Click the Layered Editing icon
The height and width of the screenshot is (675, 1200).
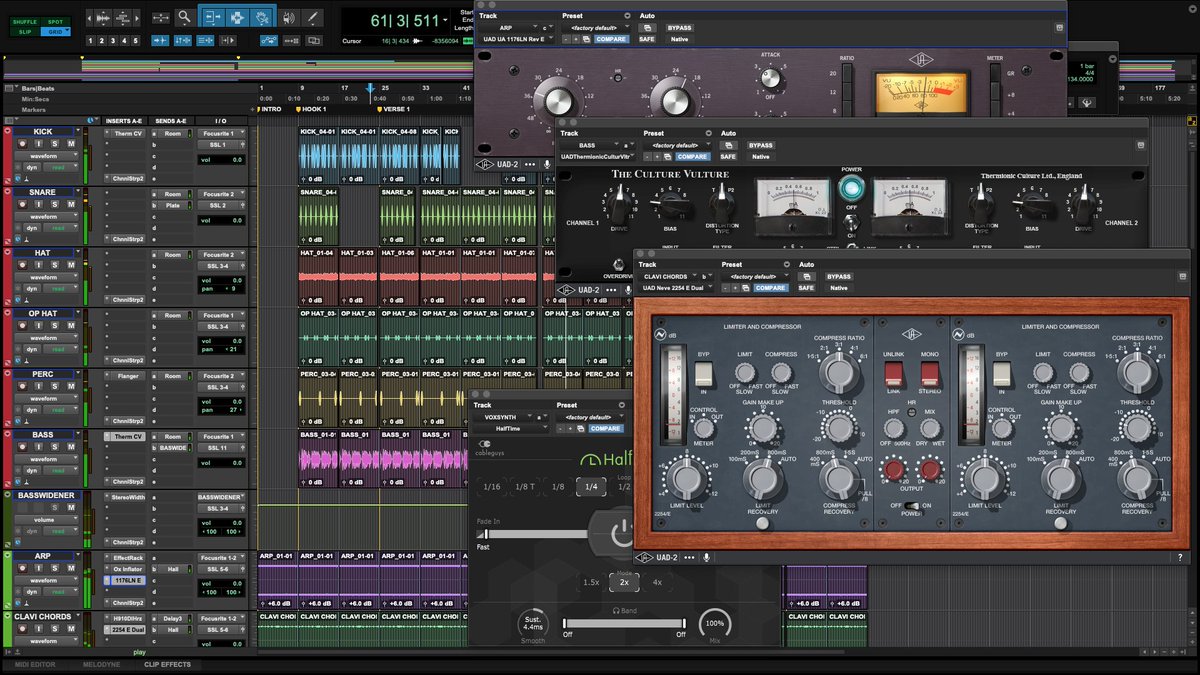(x=314, y=41)
